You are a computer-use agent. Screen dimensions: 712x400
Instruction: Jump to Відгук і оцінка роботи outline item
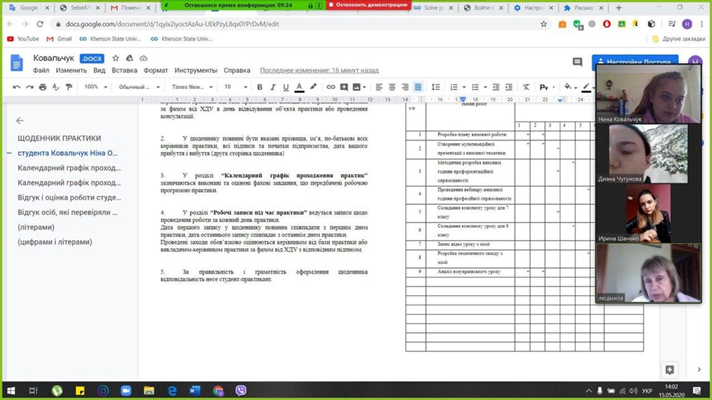pyautogui.click(x=69, y=198)
